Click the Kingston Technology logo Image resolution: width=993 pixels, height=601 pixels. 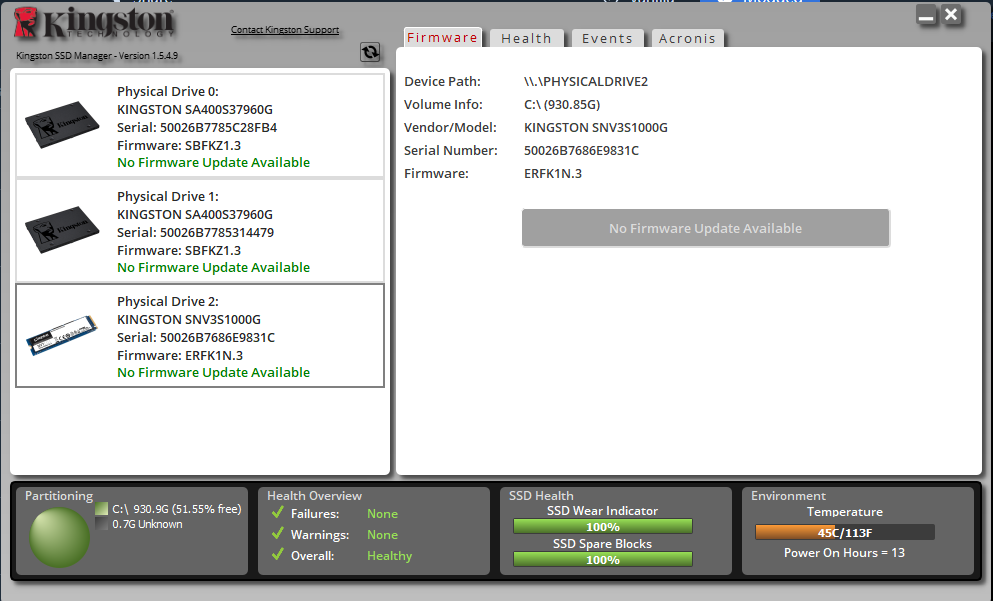(x=94, y=23)
